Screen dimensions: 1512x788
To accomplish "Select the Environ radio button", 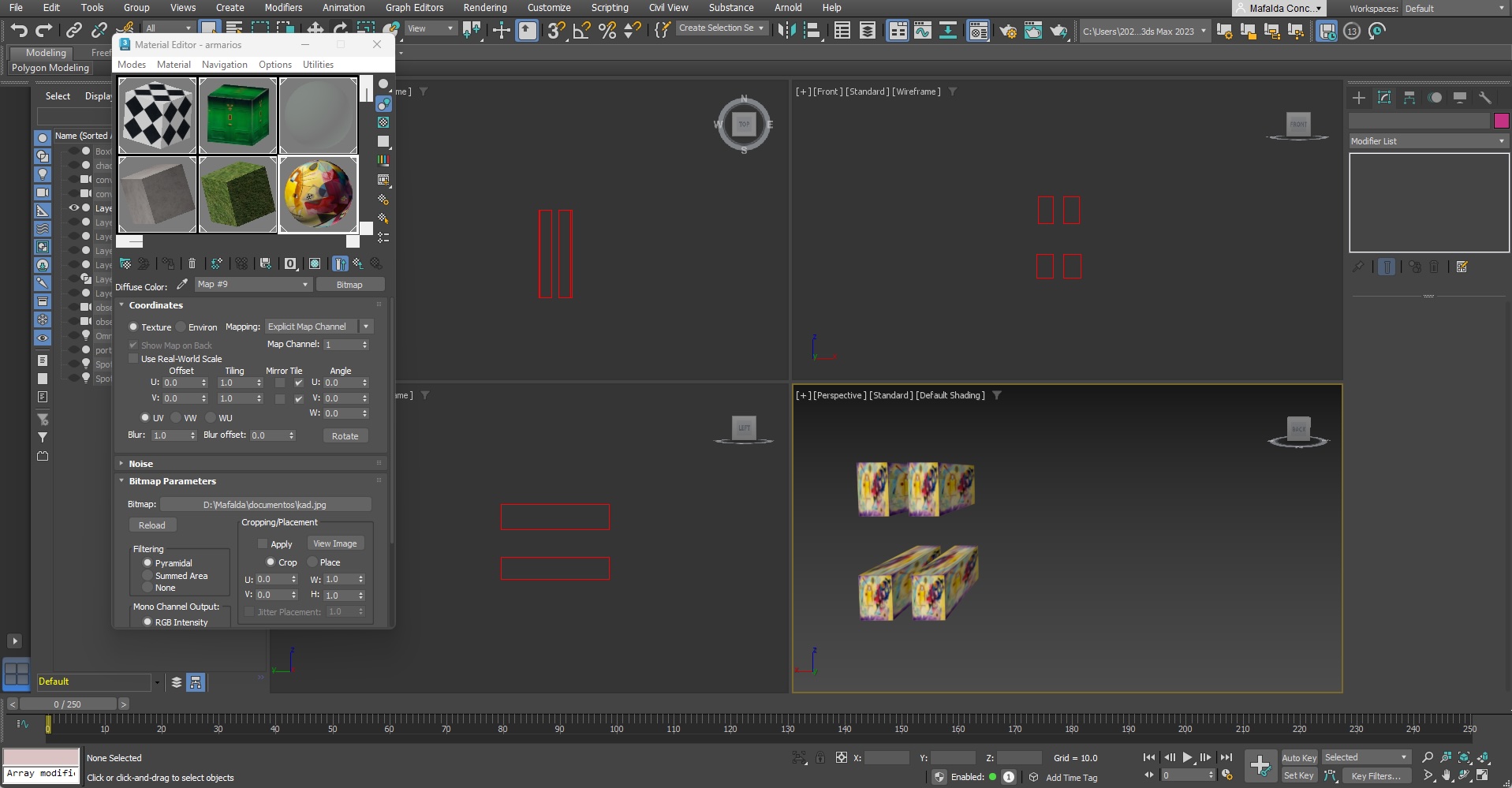I will 181,327.
